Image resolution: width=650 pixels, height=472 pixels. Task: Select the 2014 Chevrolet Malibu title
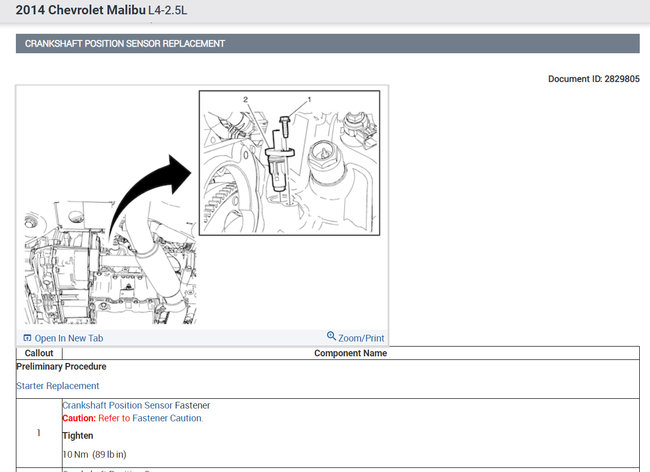80,10
